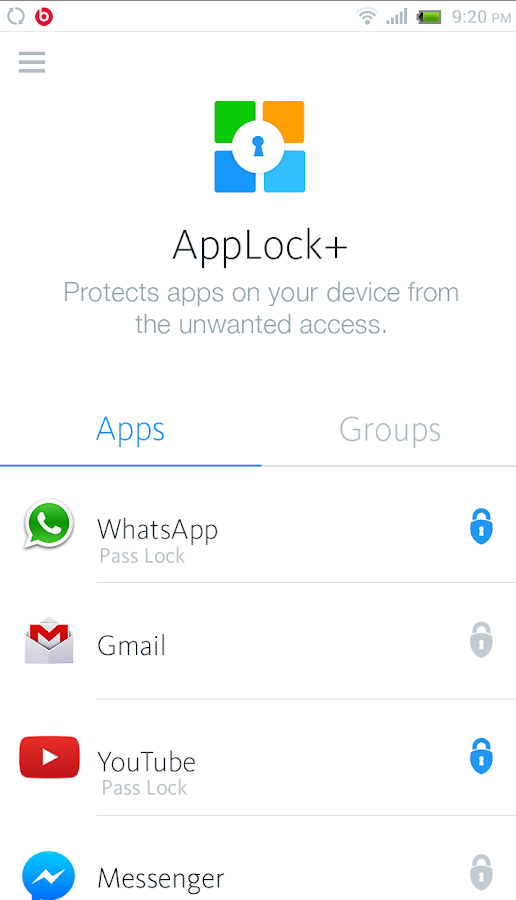Tap the Beats audio status icon
The width and height of the screenshot is (516, 900).
tap(44, 17)
